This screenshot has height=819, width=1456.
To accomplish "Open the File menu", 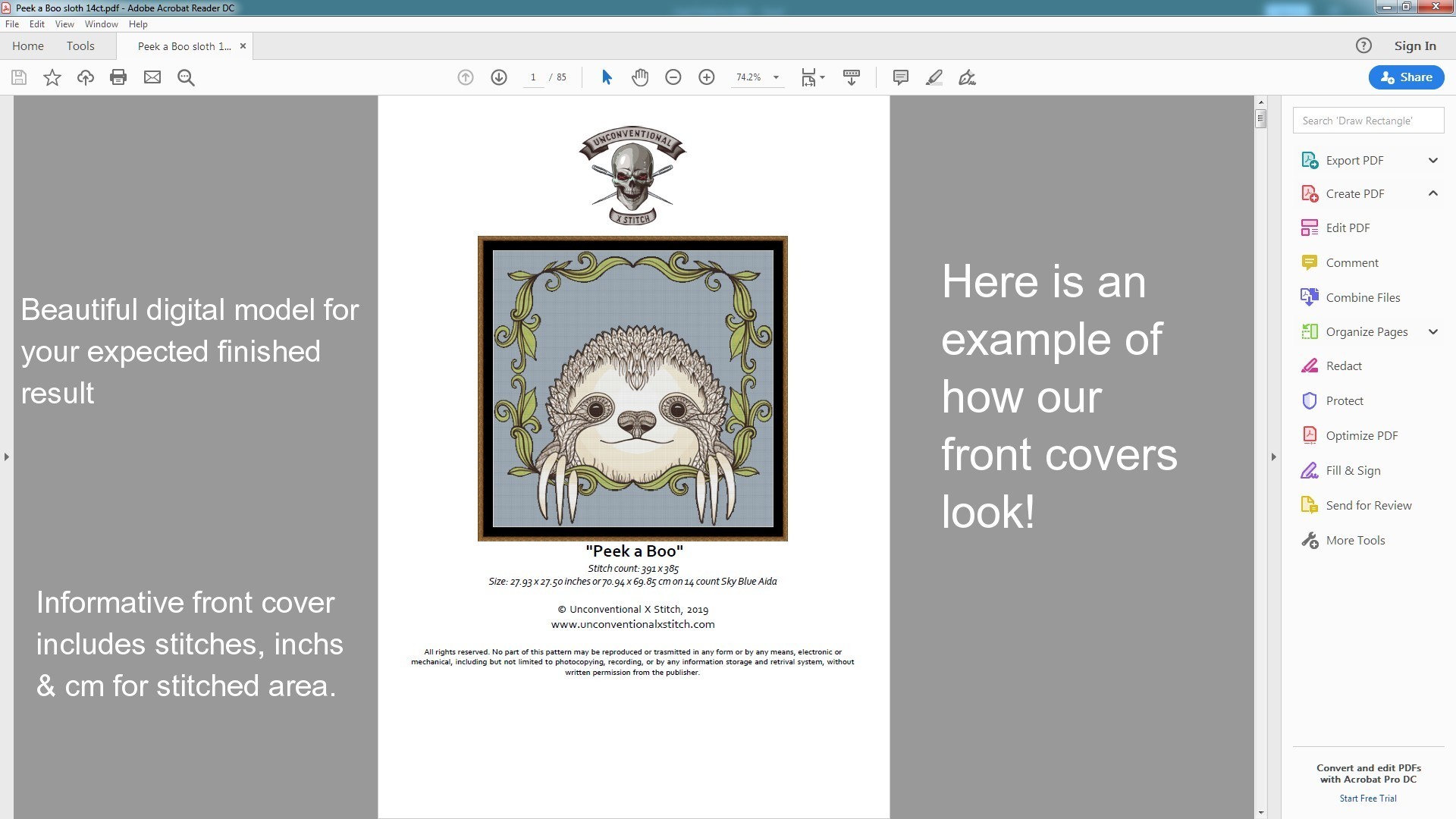I will pos(12,24).
